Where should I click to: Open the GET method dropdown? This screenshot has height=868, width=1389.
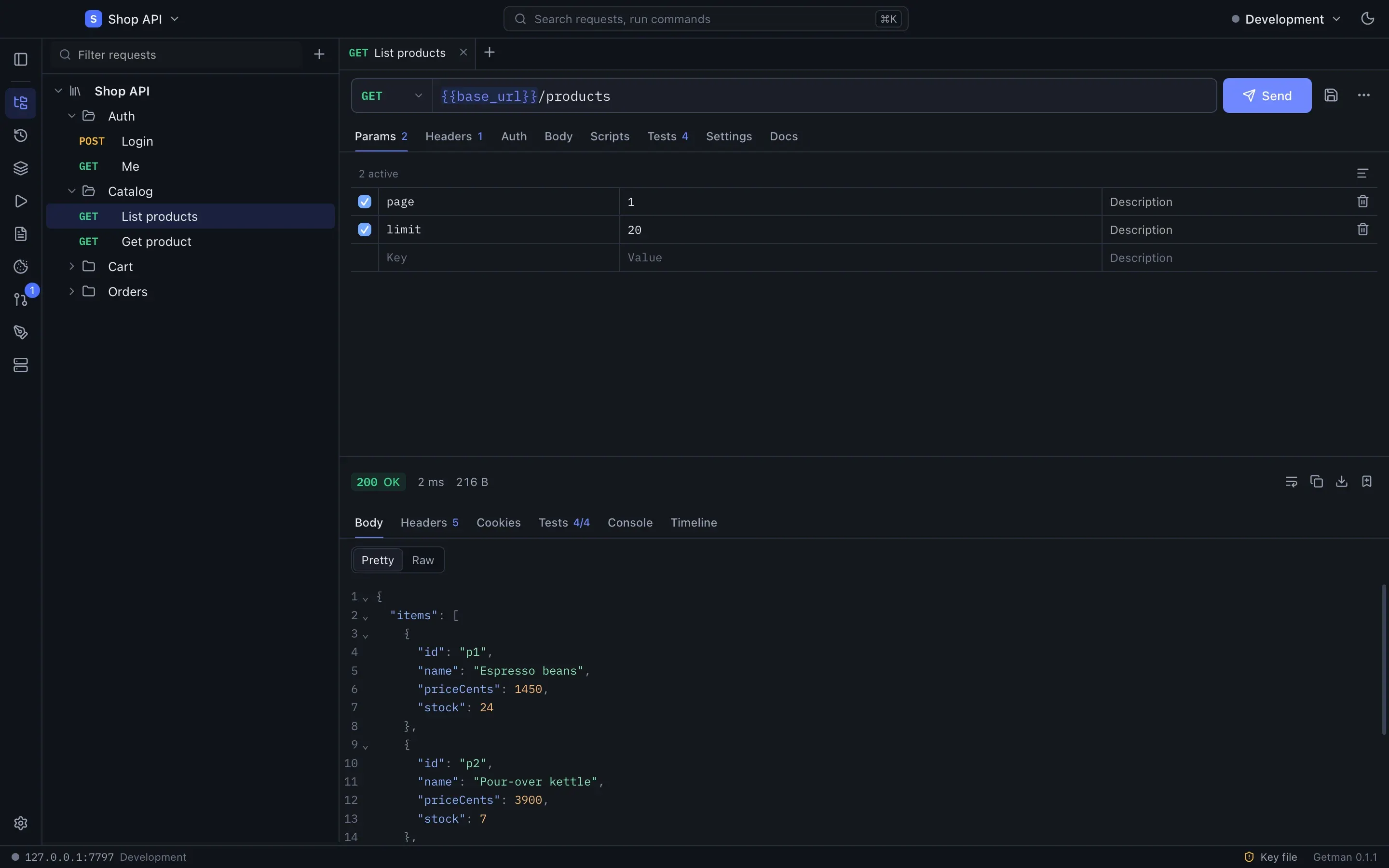tap(392, 96)
